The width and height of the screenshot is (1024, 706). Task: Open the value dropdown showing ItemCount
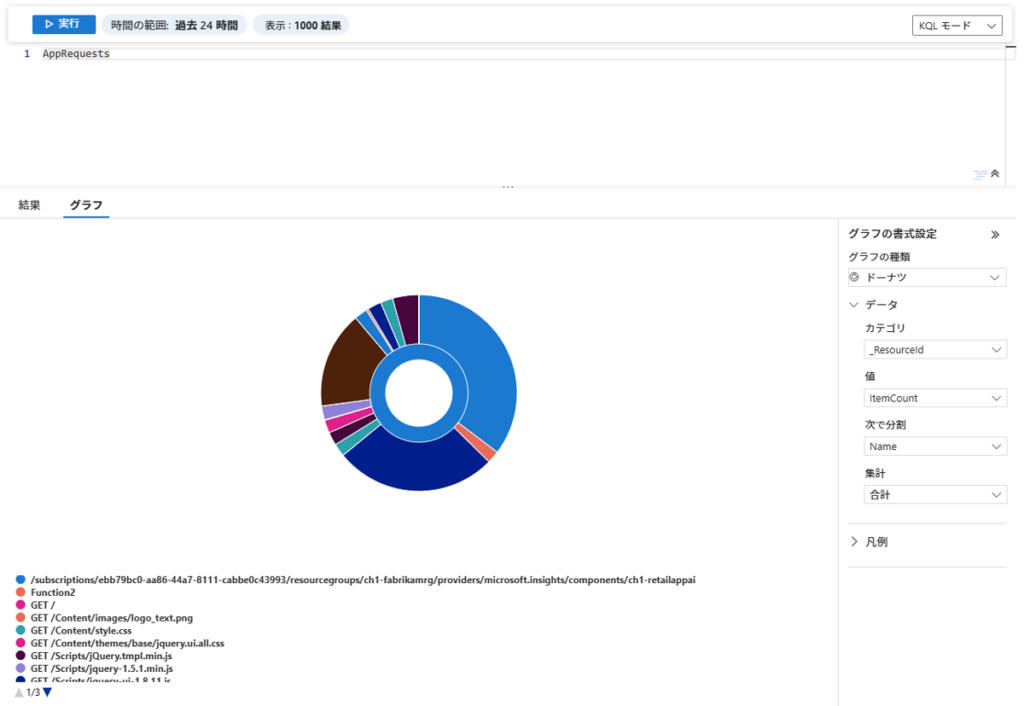pyautogui.click(x=935, y=398)
